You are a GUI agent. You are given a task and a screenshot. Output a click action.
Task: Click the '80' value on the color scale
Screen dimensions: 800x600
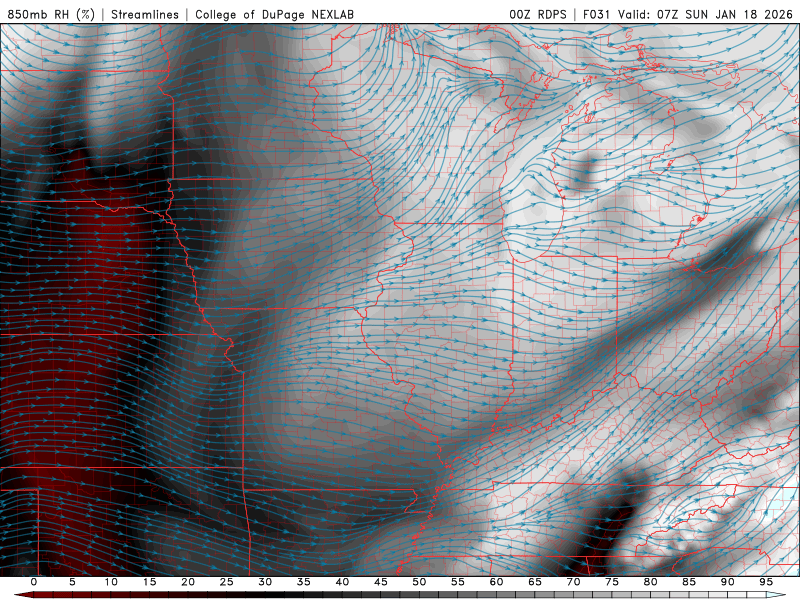point(650,582)
